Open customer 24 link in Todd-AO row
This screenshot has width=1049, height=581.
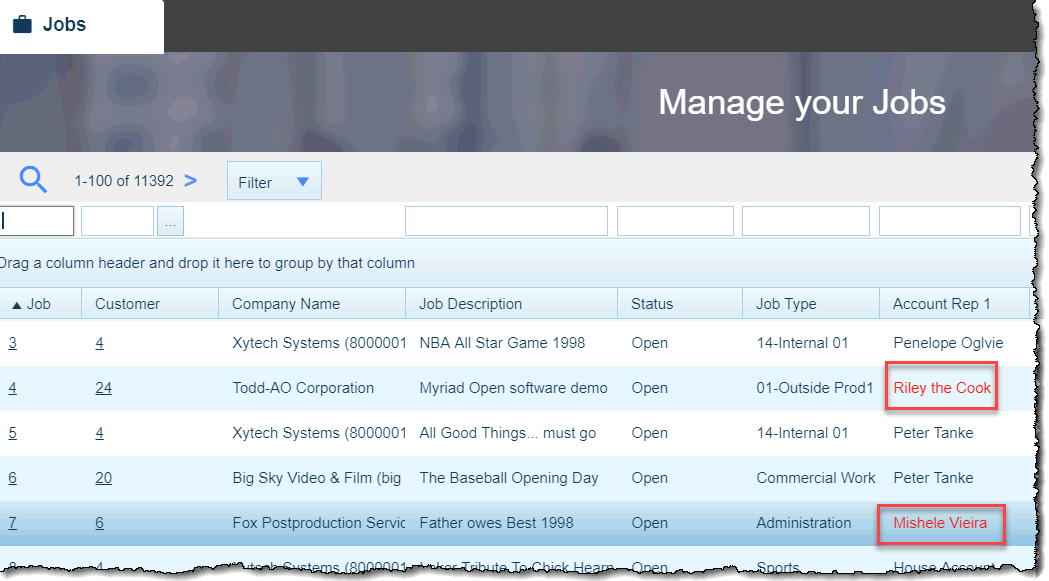pos(104,388)
